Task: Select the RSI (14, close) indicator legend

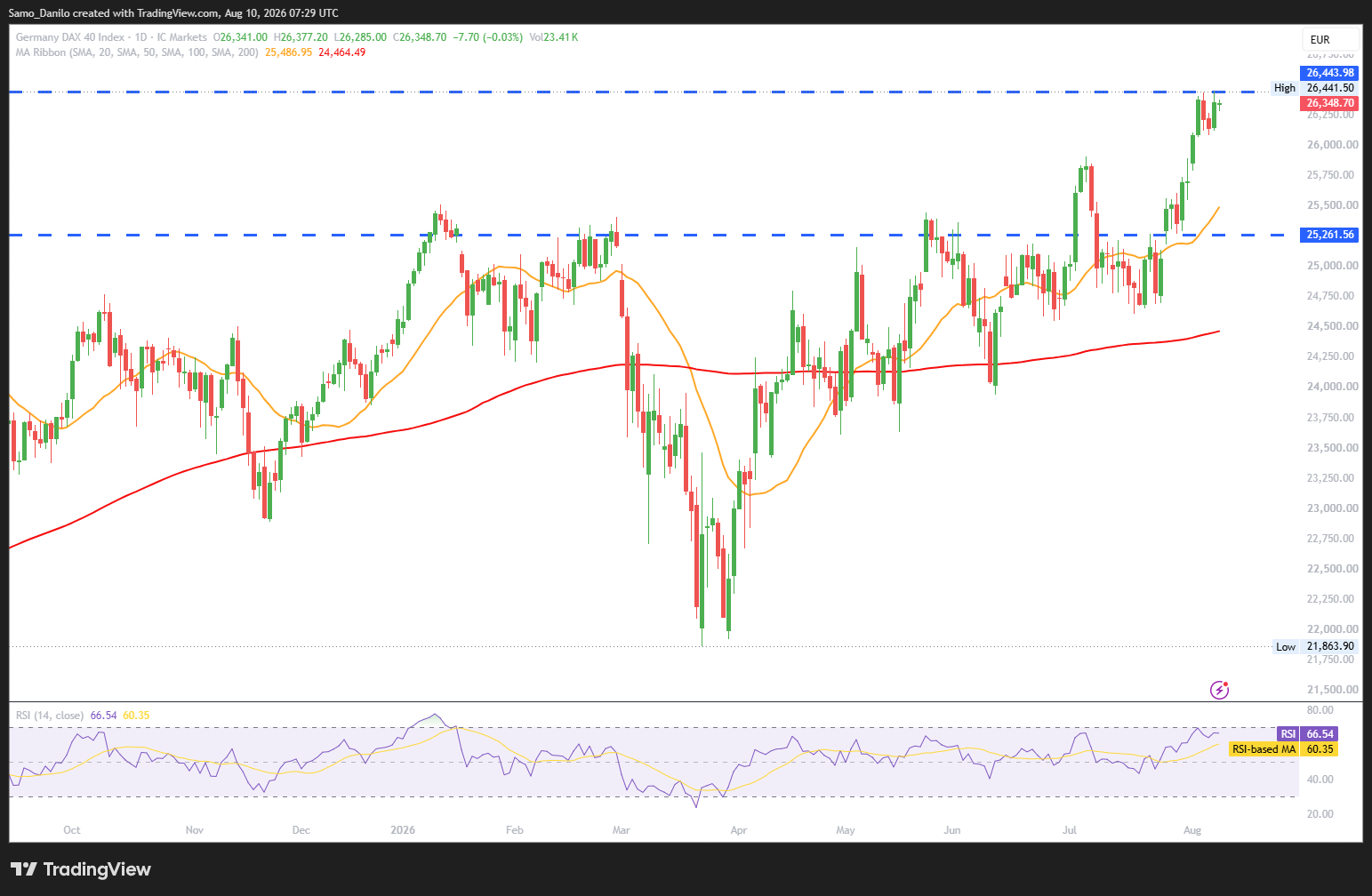Action: pos(50,716)
